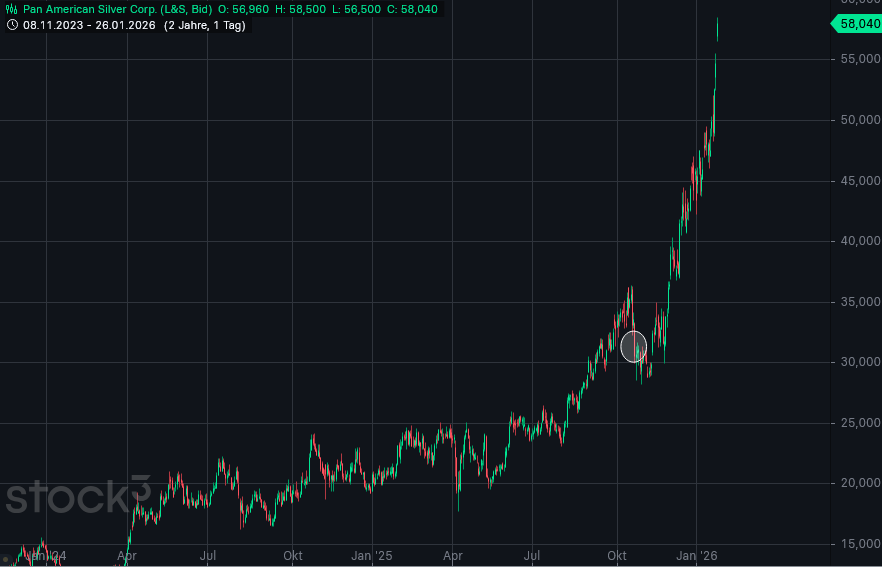Click the stock3 watermark logo
882x567 pixels.
pos(77,497)
